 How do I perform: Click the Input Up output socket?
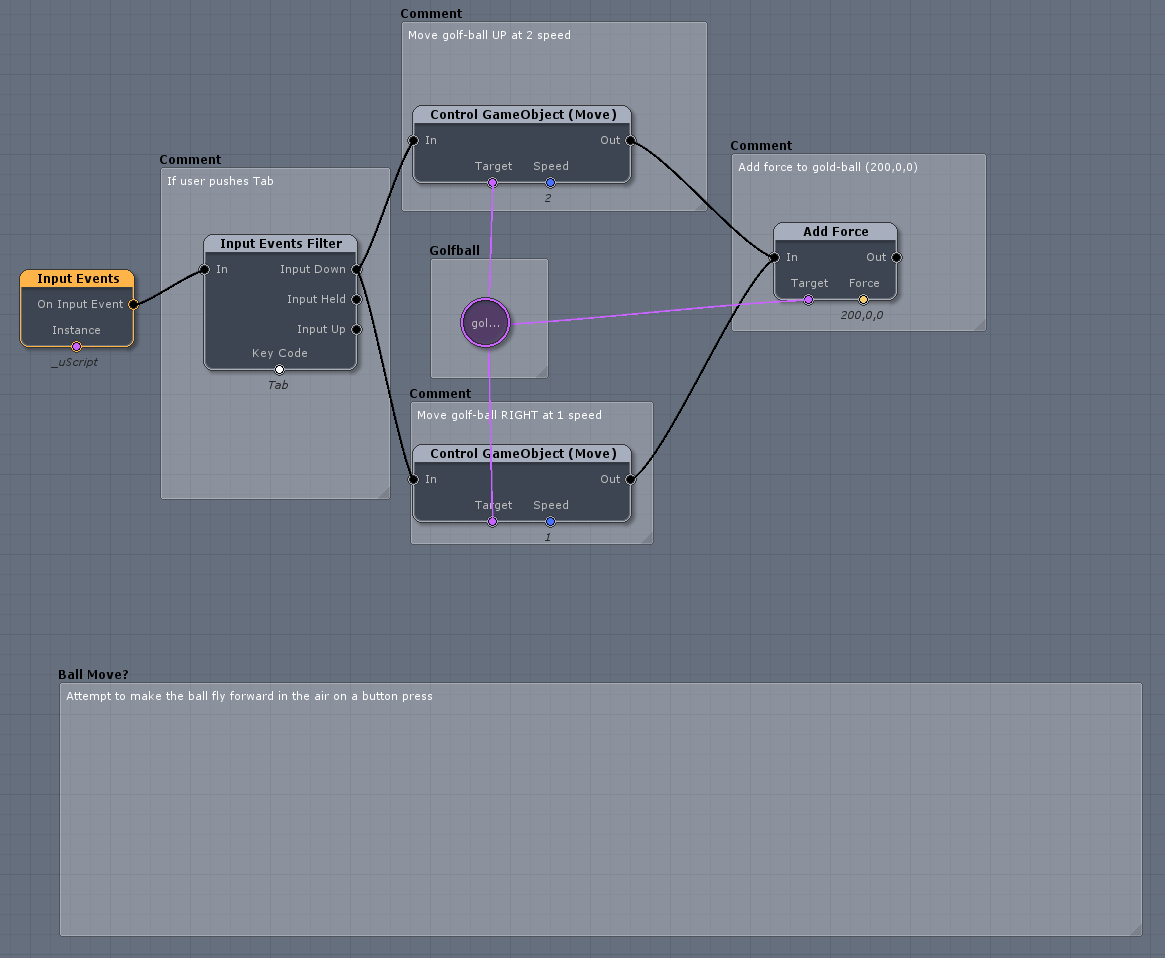[356, 329]
